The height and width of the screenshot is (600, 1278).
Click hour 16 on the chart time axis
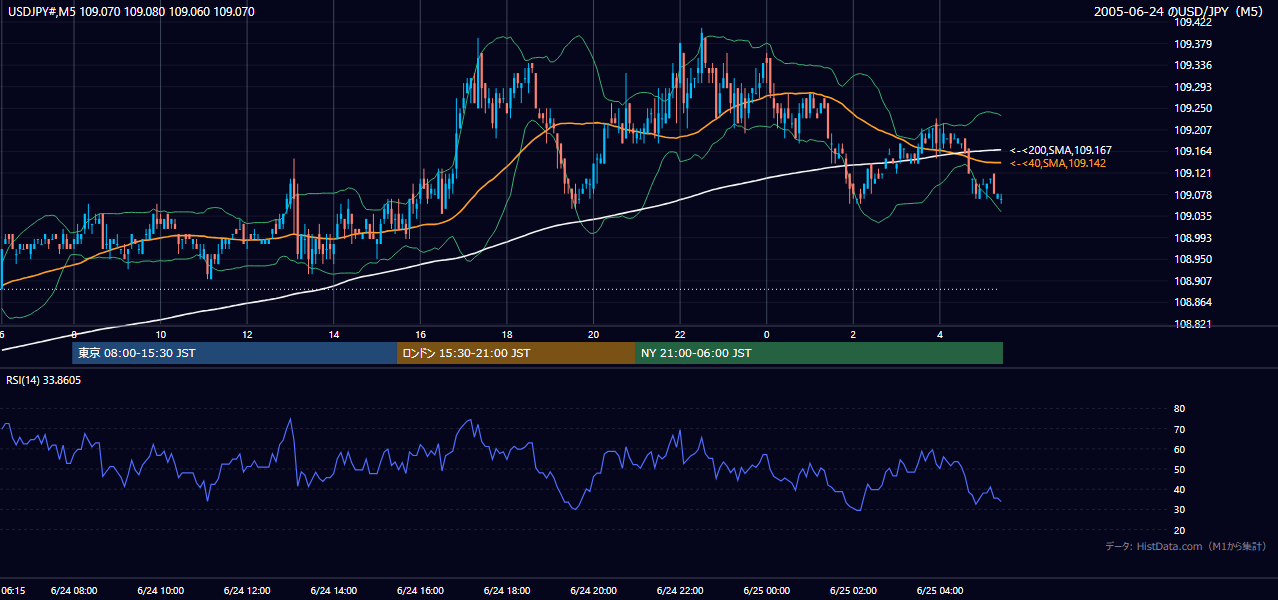point(420,334)
